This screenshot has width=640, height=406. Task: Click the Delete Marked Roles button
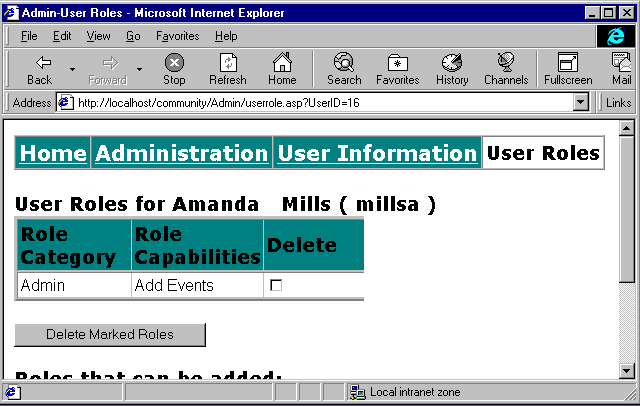[x=110, y=335]
